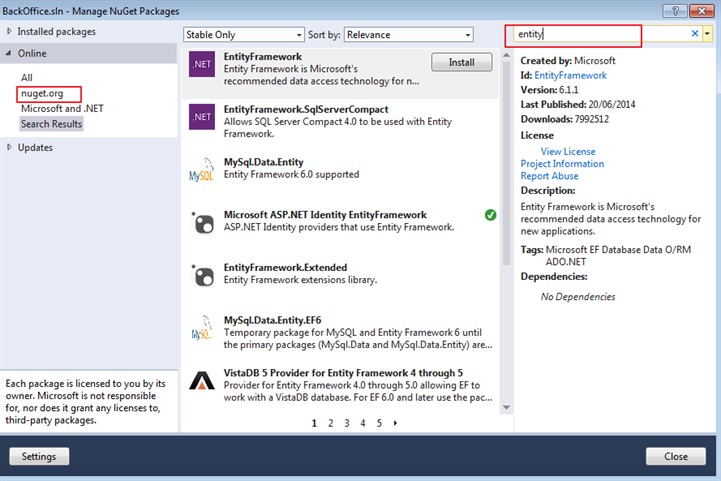Click the package list scrollbar down arrow
Screen dimensions: 721x481
pos(506,407)
